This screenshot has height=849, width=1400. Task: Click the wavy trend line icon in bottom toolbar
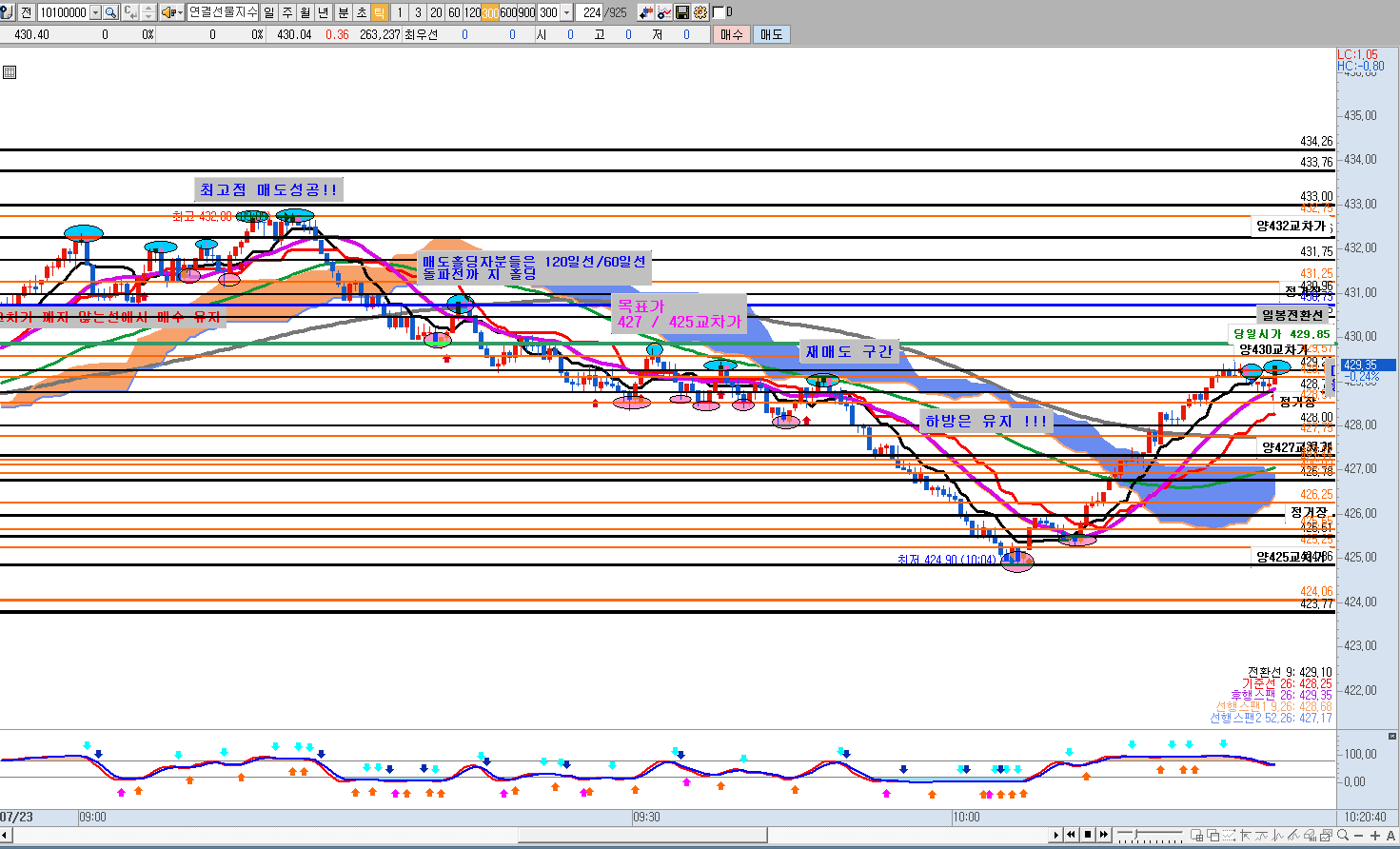(x=1261, y=836)
